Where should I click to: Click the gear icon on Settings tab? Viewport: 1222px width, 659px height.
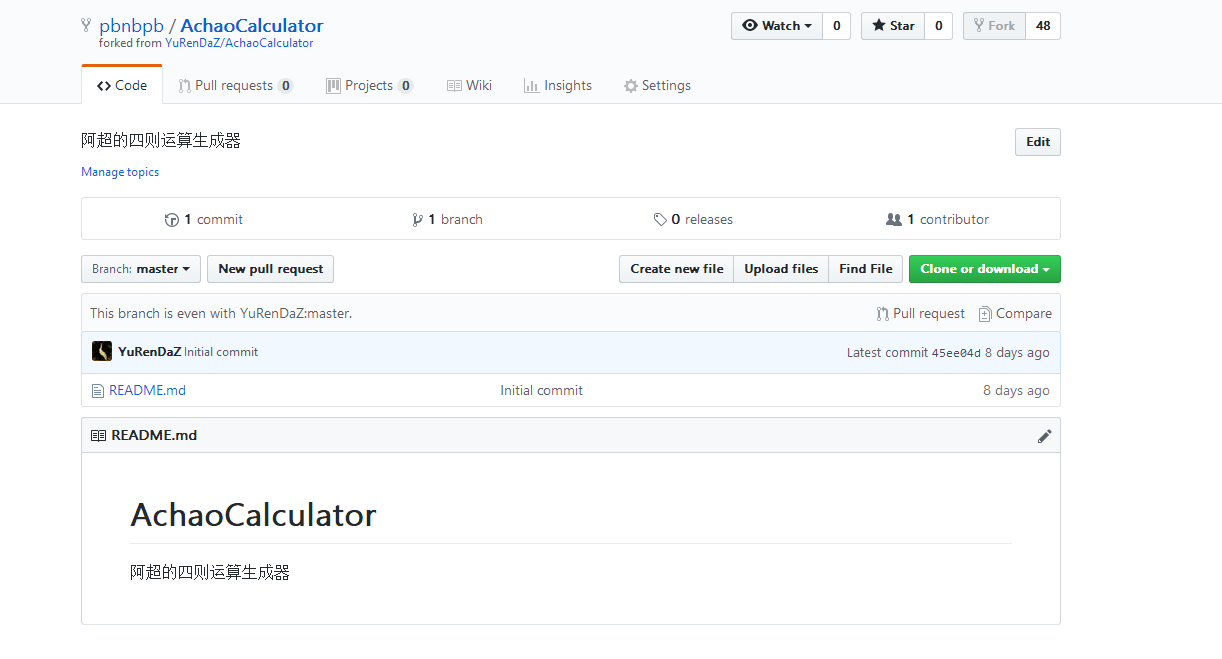point(630,86)
